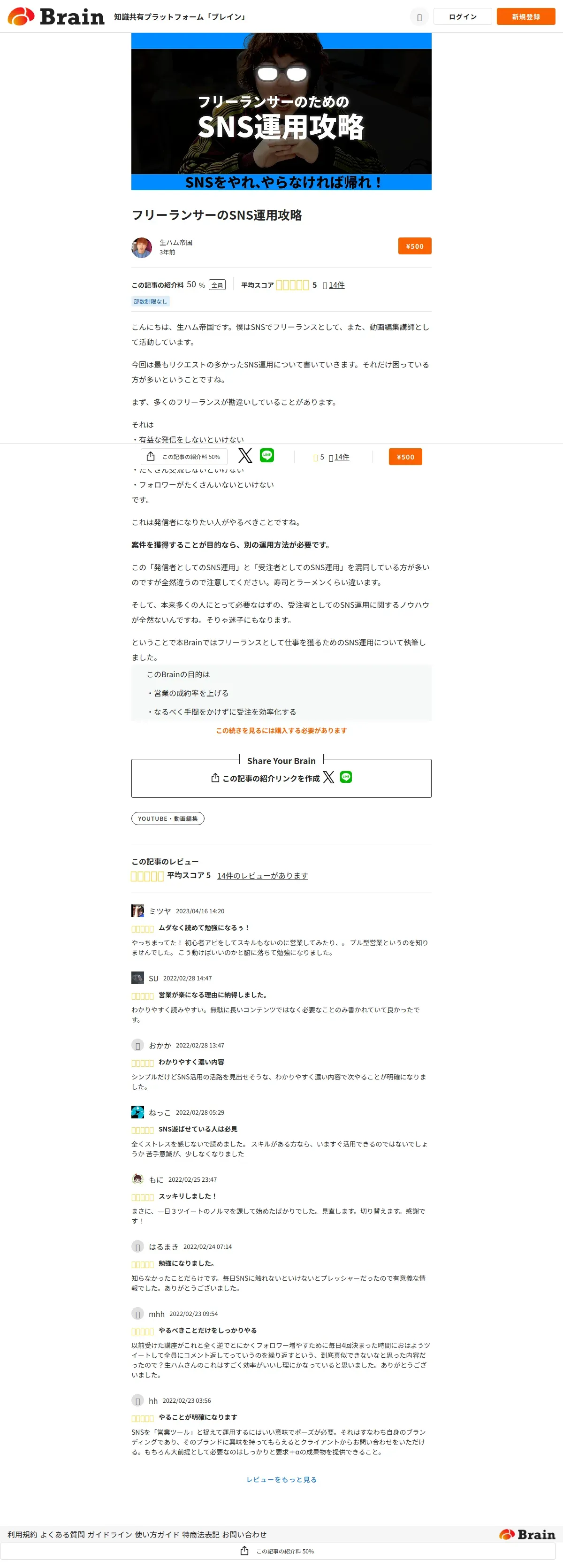Click ミツヤ reviewer avatar
Image resolution: width=563 pixels, height=1568 pixels.
point(137,910)
